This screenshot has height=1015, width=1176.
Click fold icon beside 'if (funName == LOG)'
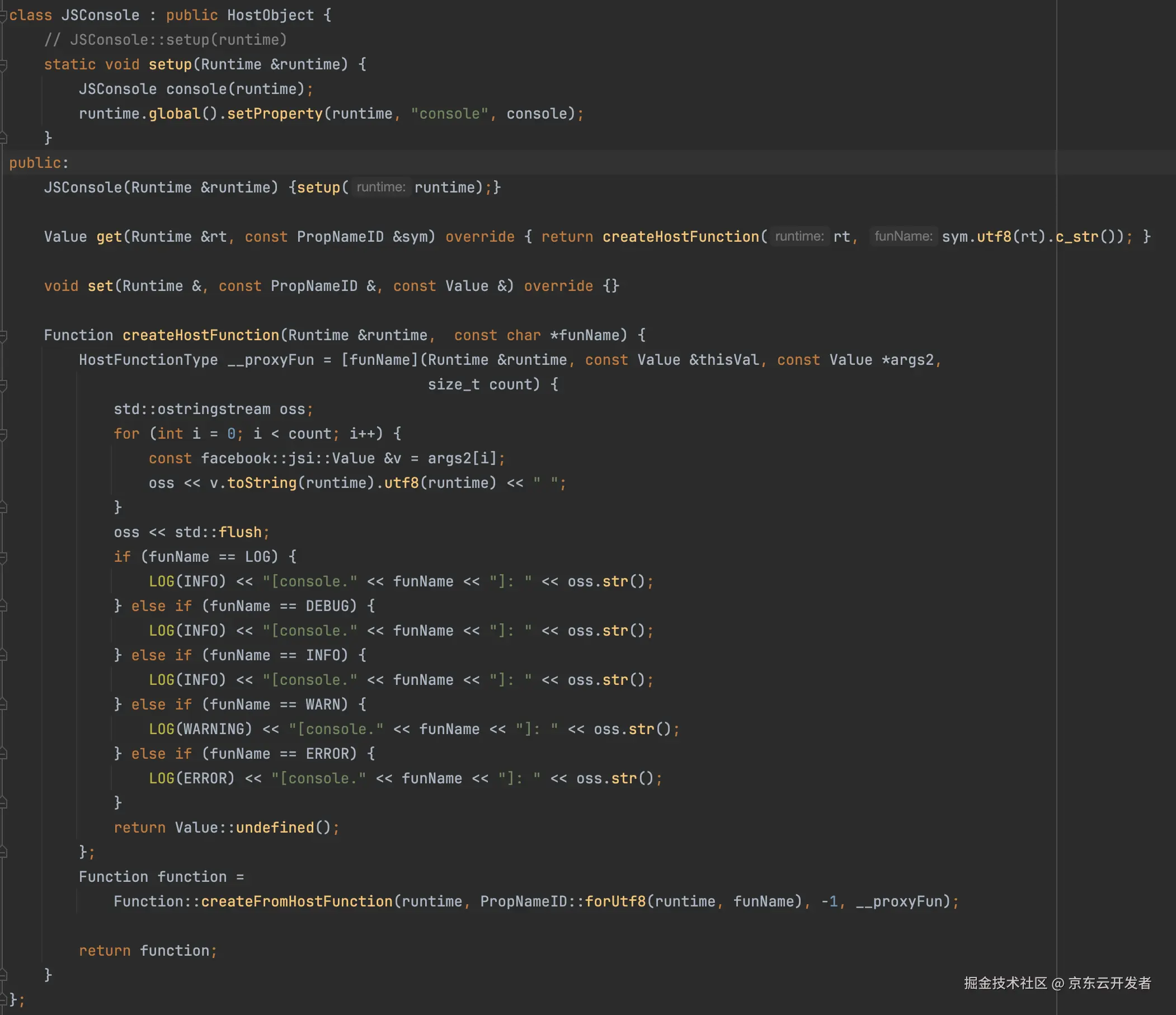point(3,557)
